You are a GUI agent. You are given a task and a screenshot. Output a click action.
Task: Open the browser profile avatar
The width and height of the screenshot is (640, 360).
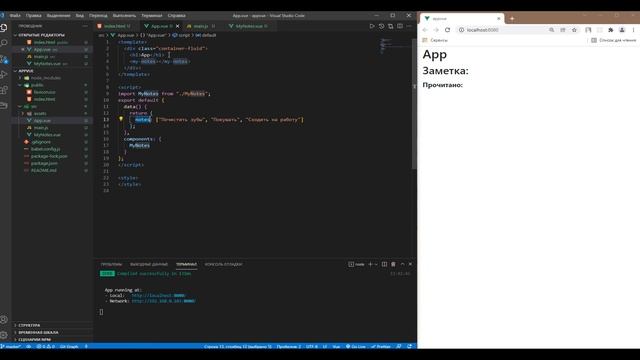coord(622,30)
